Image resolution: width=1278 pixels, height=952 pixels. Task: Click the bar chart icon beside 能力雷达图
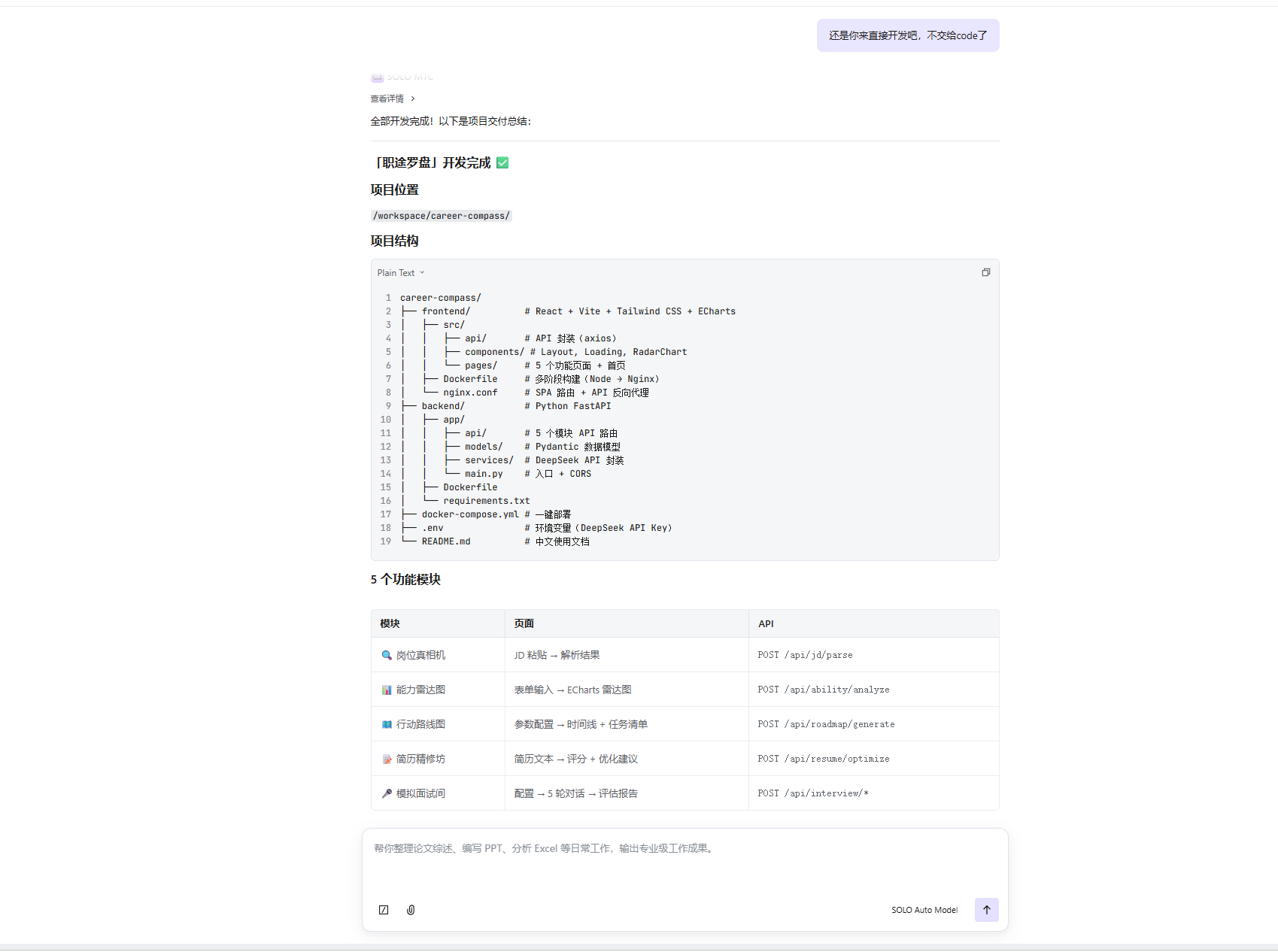[x=387, y=690]
